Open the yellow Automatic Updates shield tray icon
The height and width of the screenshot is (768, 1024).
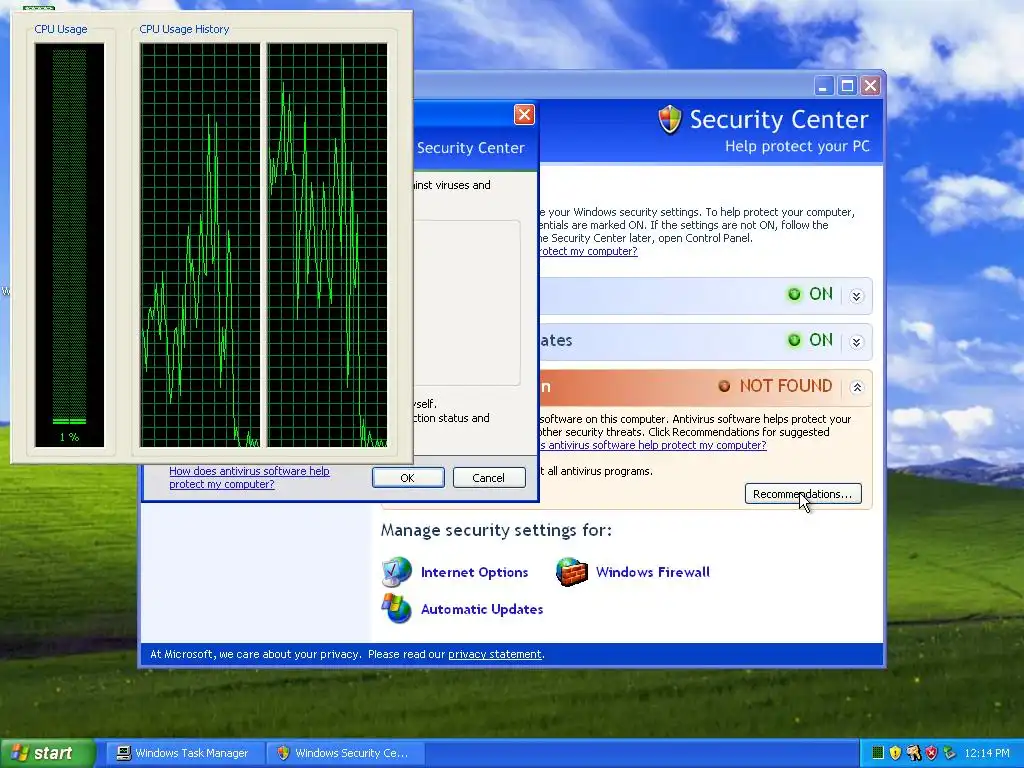point(895,753)
